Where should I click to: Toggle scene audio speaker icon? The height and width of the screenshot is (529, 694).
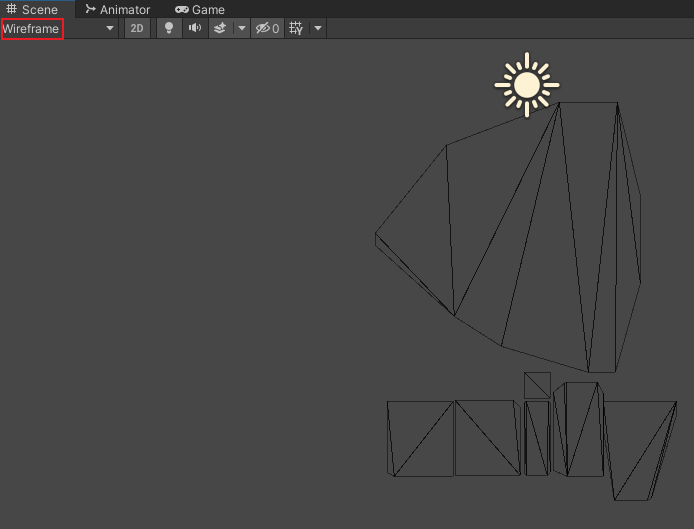[195, 28]
